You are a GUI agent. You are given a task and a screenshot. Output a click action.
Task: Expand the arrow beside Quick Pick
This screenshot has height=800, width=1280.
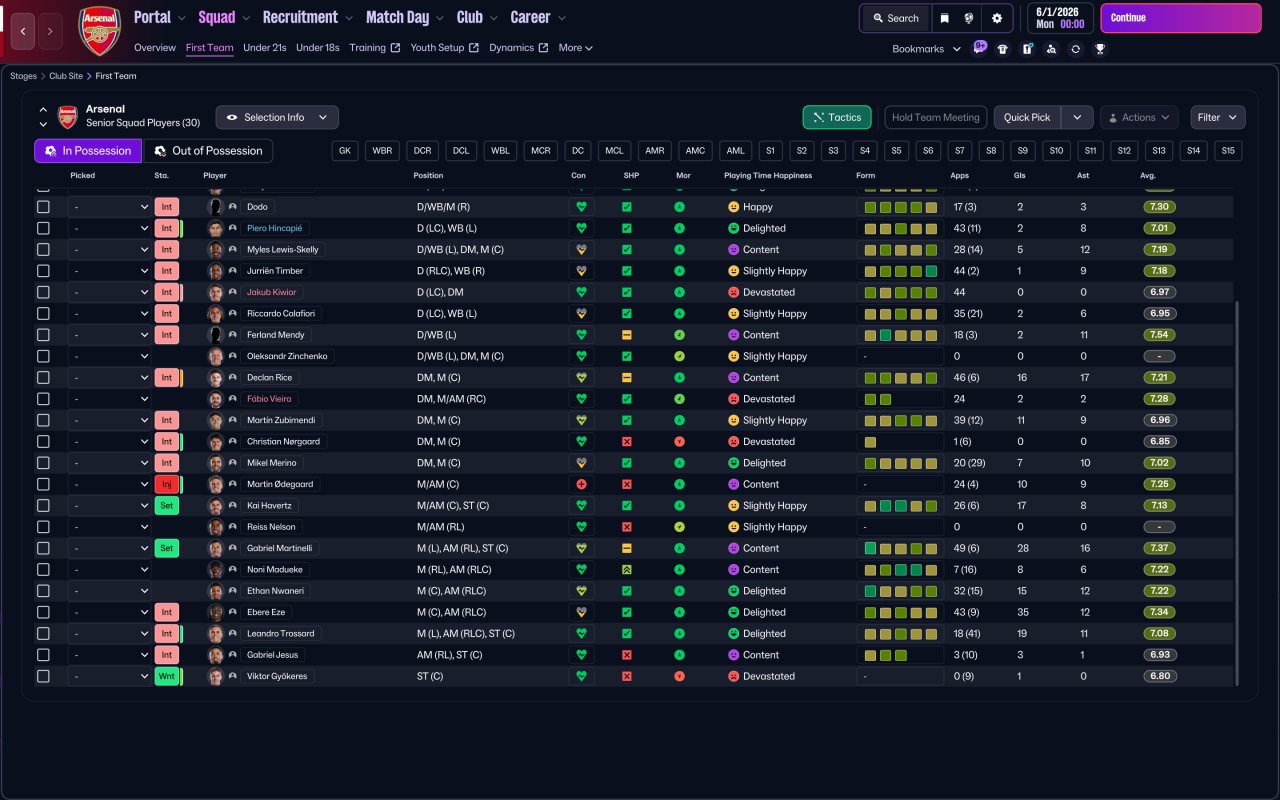coord(1077,117)
